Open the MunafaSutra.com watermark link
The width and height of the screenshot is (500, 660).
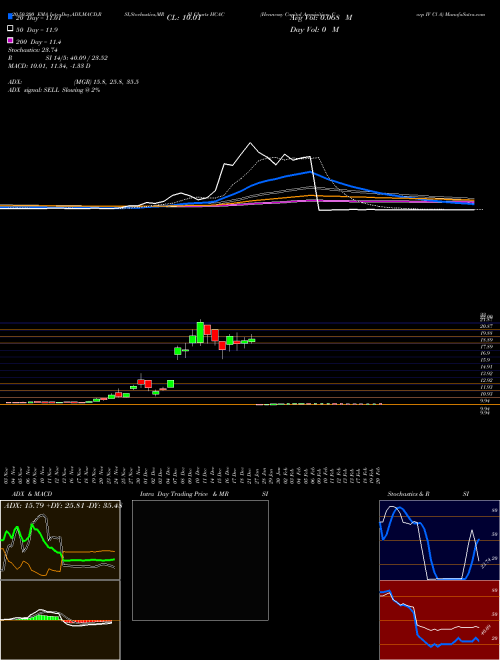463,14
